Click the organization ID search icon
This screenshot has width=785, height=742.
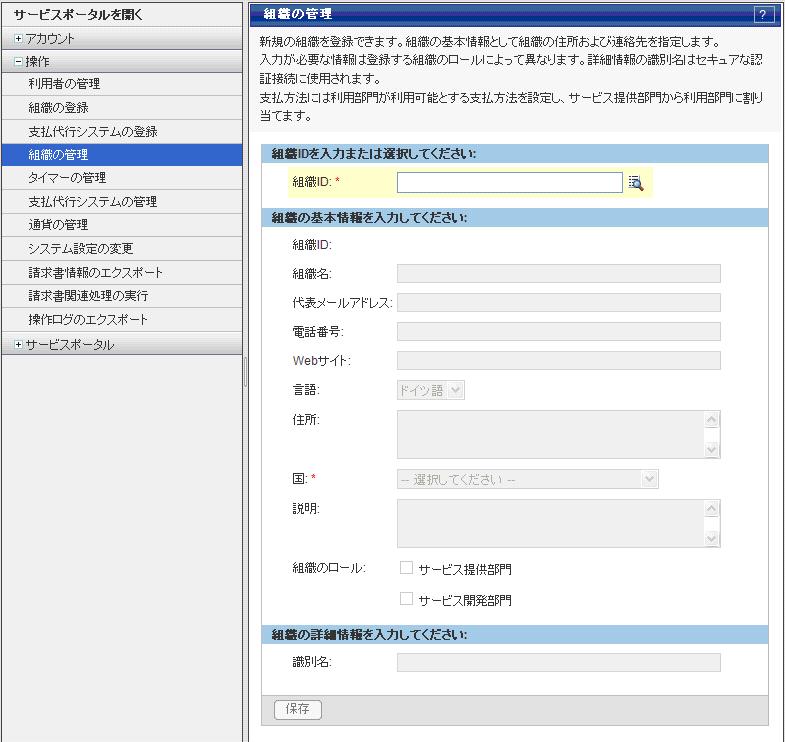pos(635,182)
